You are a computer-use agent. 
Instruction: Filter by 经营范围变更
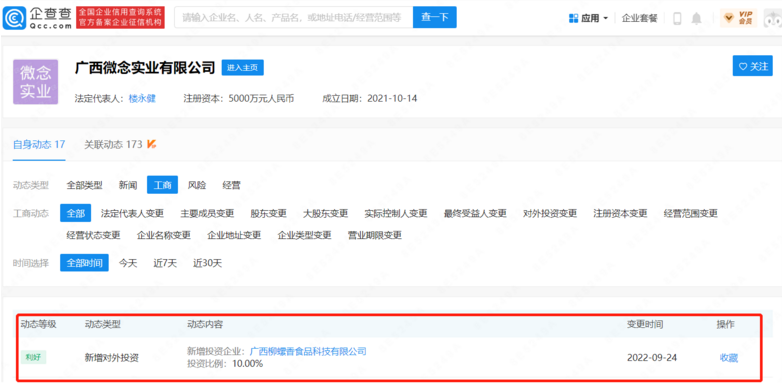coord(691,214)
